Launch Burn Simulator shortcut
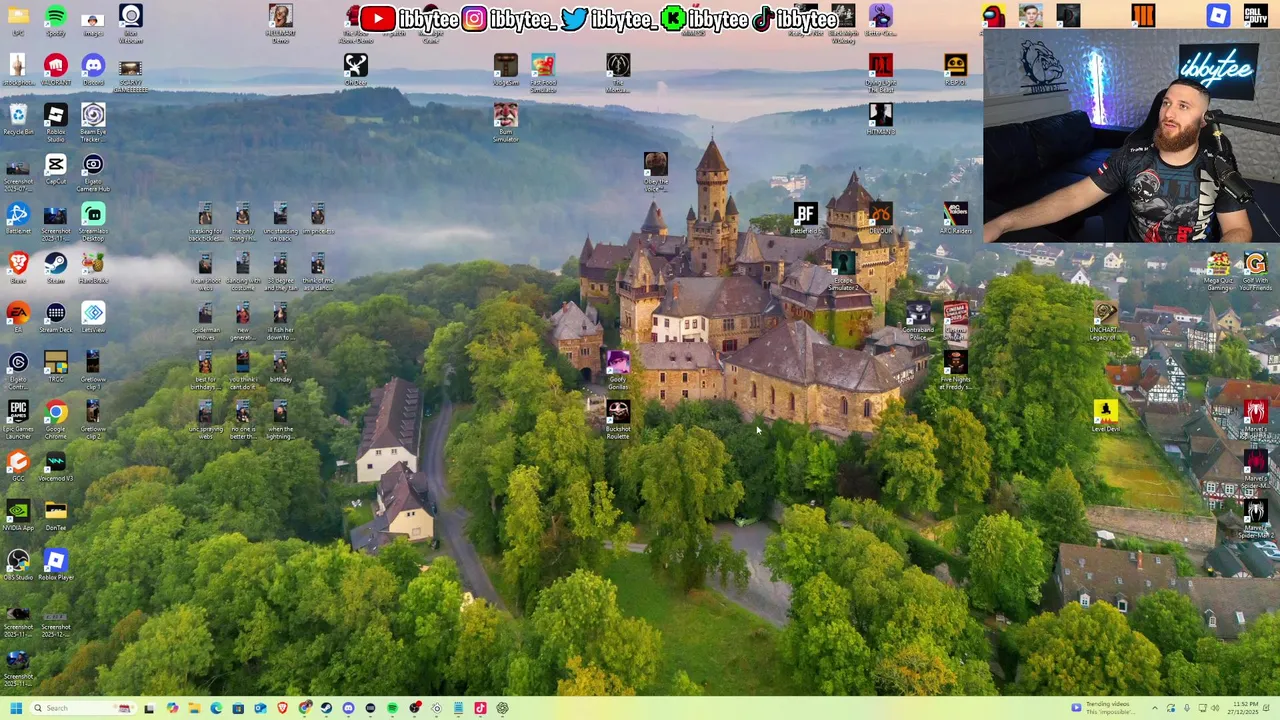 coord(506,122)
